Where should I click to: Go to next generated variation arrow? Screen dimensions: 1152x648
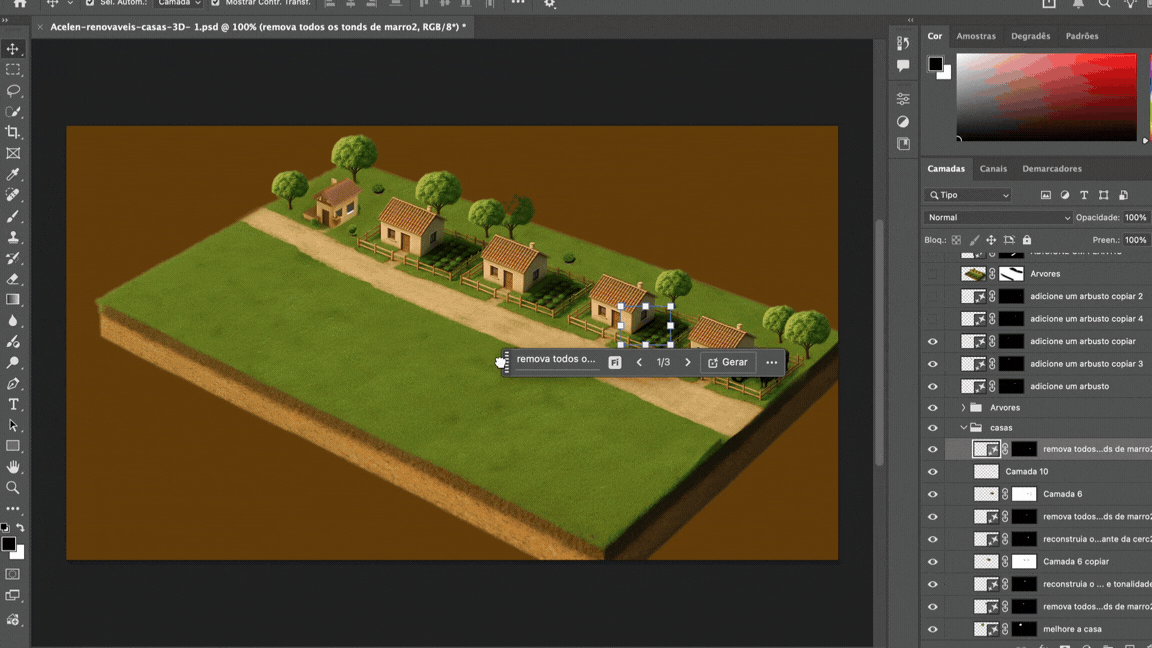(687, 362)
